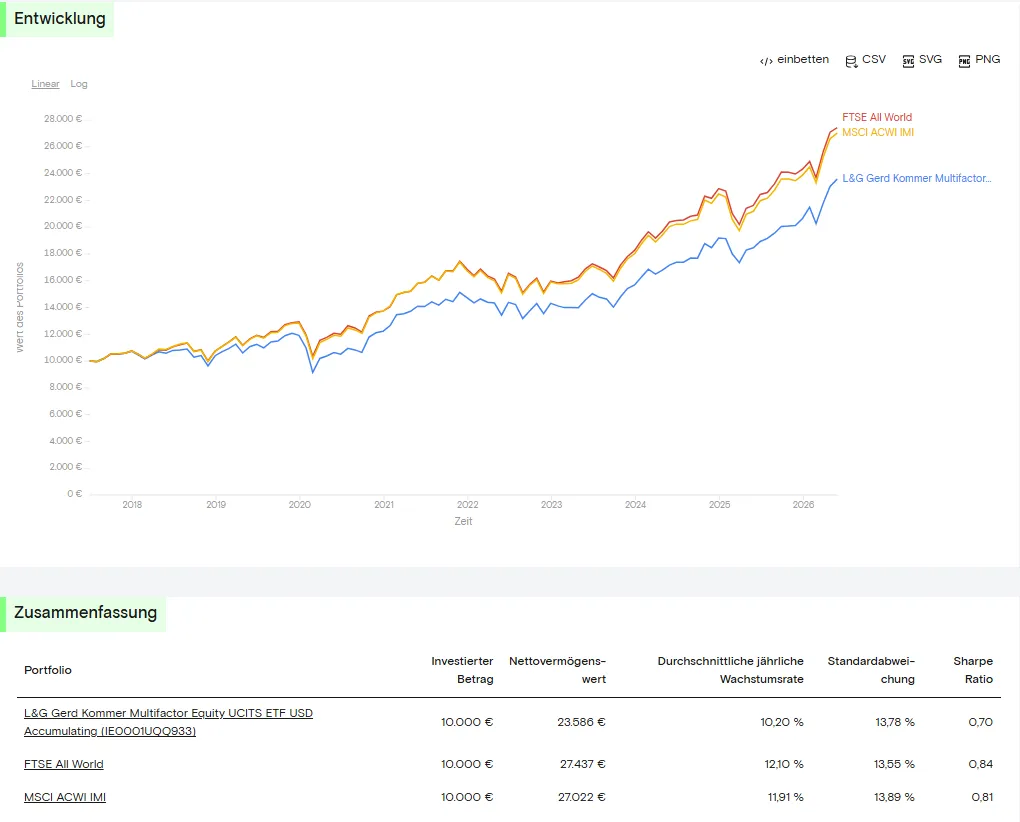Click the Investierter Betrag column header
Image resolution: width=1020 pixels, height=822 pixels.
pos(462,670)
